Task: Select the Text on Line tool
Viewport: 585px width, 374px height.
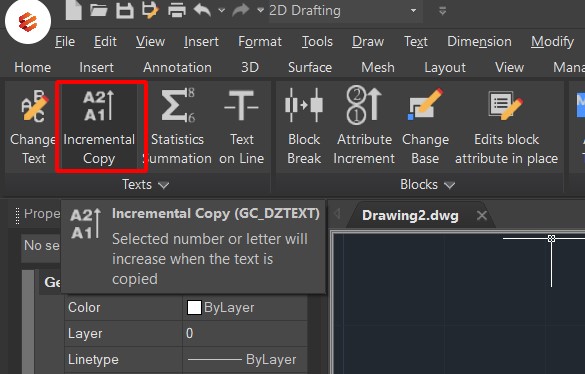Action: click(x=242, y=127)
